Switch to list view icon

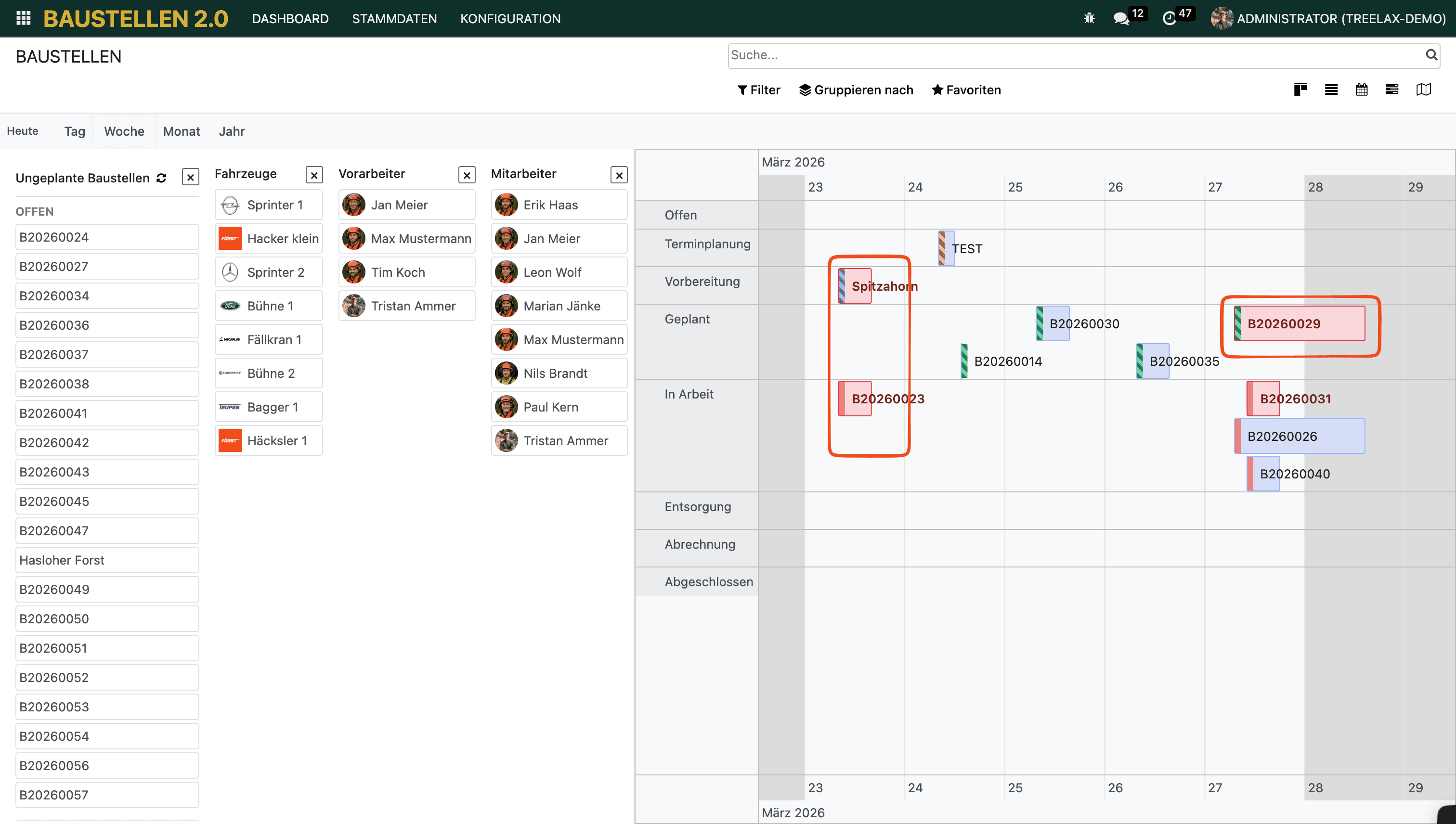point(1331,90)
